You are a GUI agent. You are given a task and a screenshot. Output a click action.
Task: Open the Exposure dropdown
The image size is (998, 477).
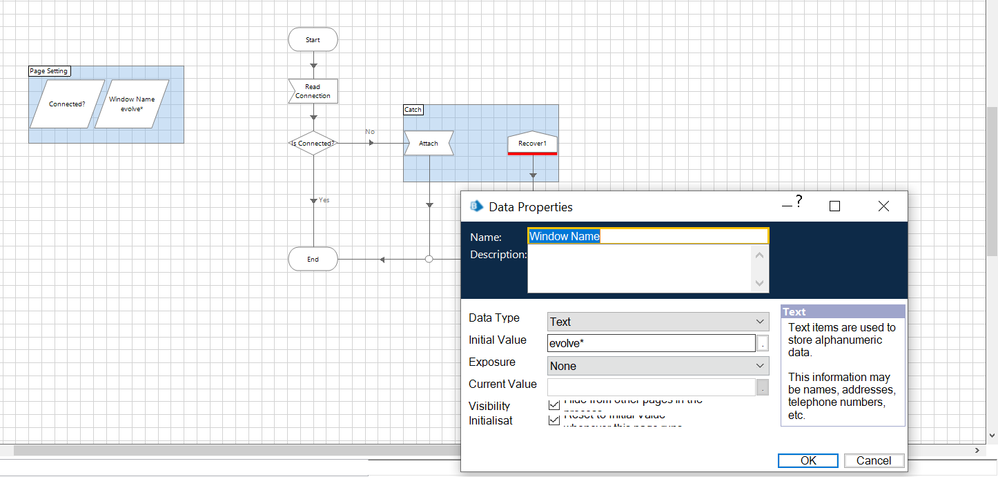[x=657, y=366]
